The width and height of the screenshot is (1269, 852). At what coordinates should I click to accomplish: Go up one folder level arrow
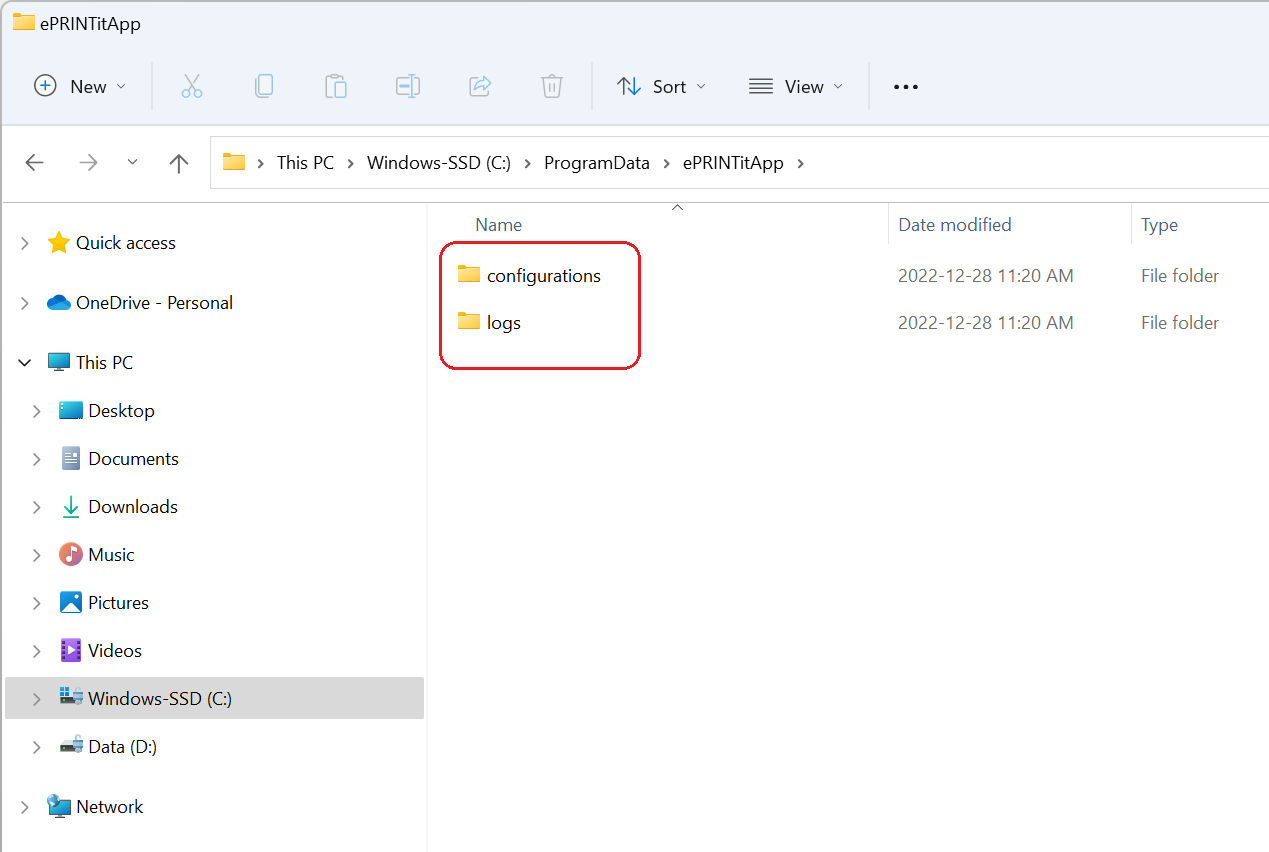(179, 163)
